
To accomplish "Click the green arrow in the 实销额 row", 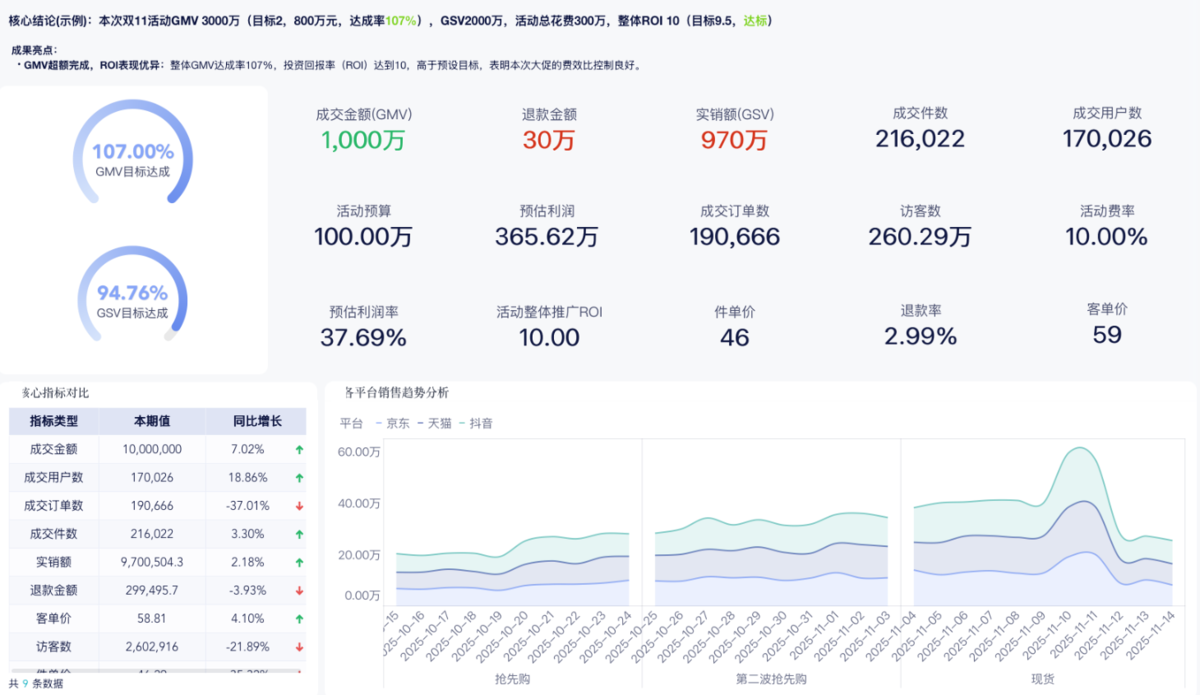I will click(x=299, y=563).
